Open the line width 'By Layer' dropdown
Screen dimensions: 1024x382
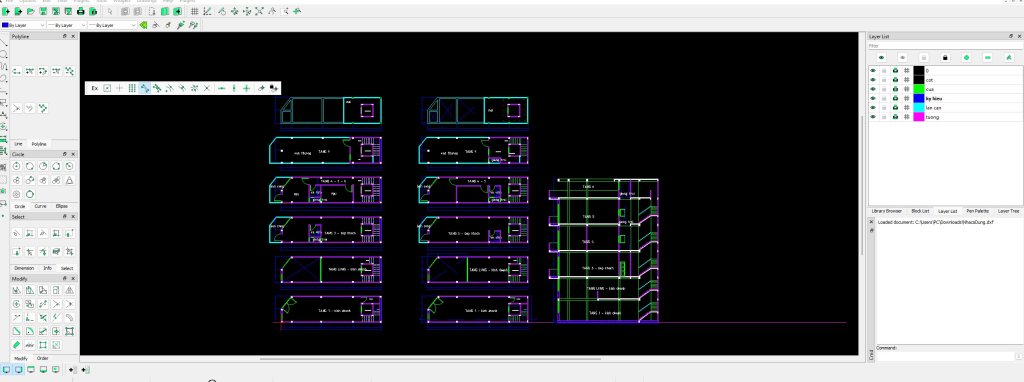coord(67,25)
